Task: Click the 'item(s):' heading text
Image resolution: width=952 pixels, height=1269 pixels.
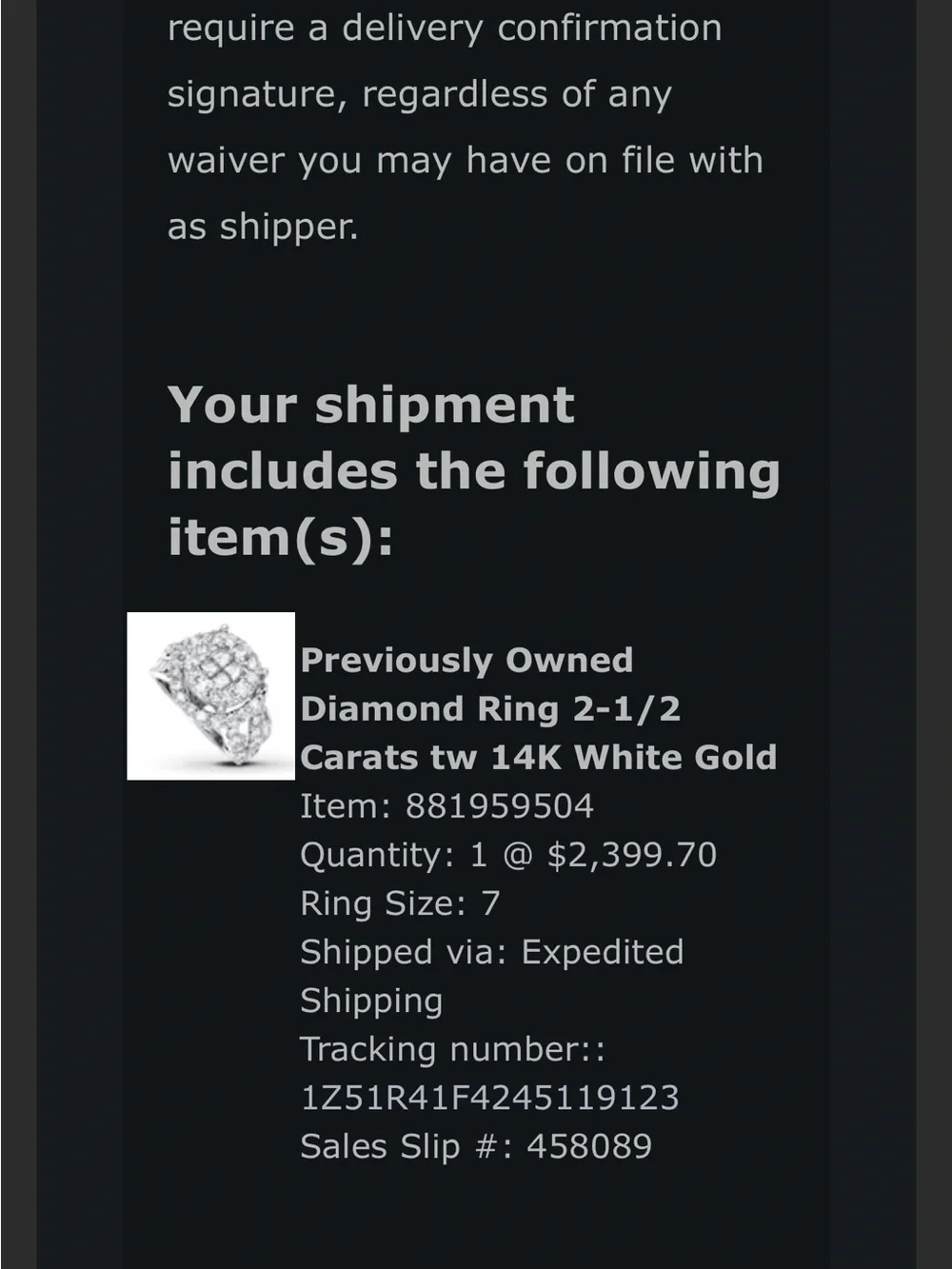Action: (x=281, y=538)
